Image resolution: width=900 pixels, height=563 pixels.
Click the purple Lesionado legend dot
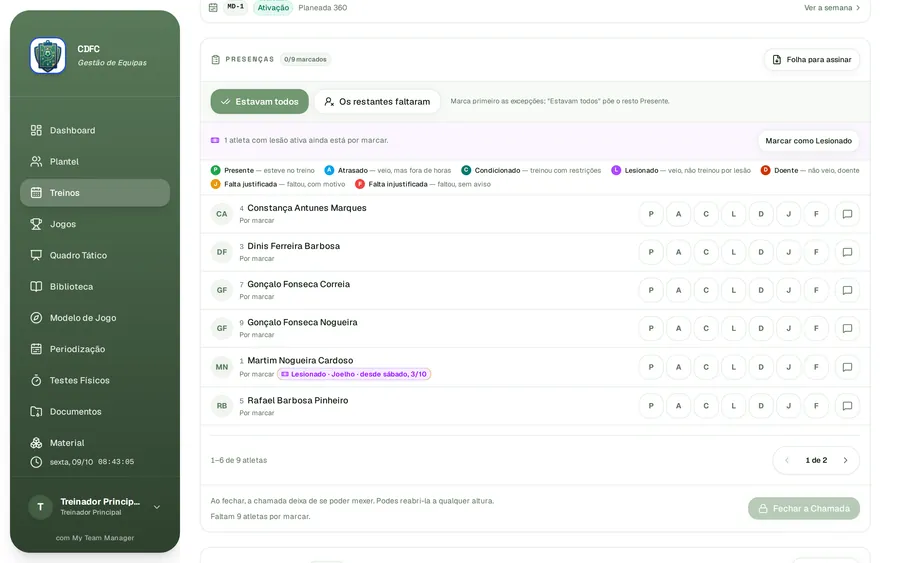click(616, 170)
